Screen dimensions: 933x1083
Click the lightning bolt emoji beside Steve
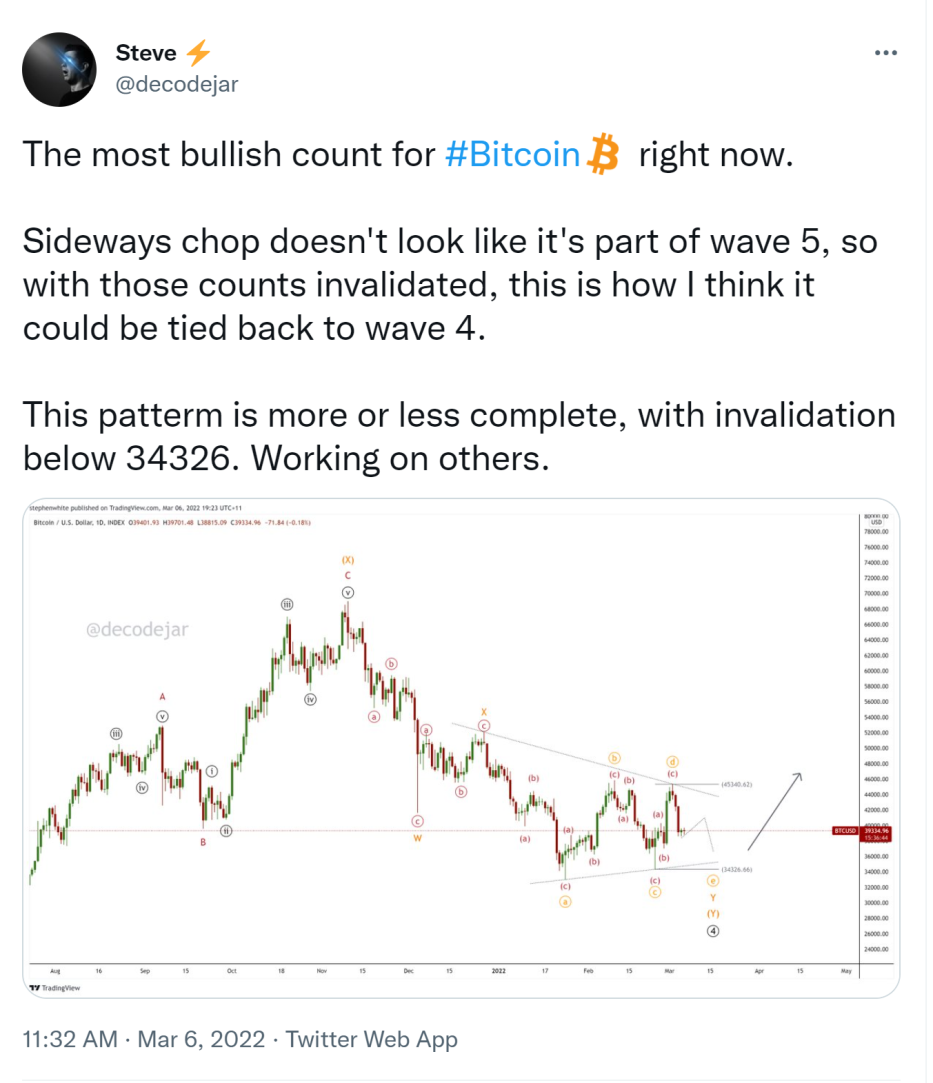(198, 52)
